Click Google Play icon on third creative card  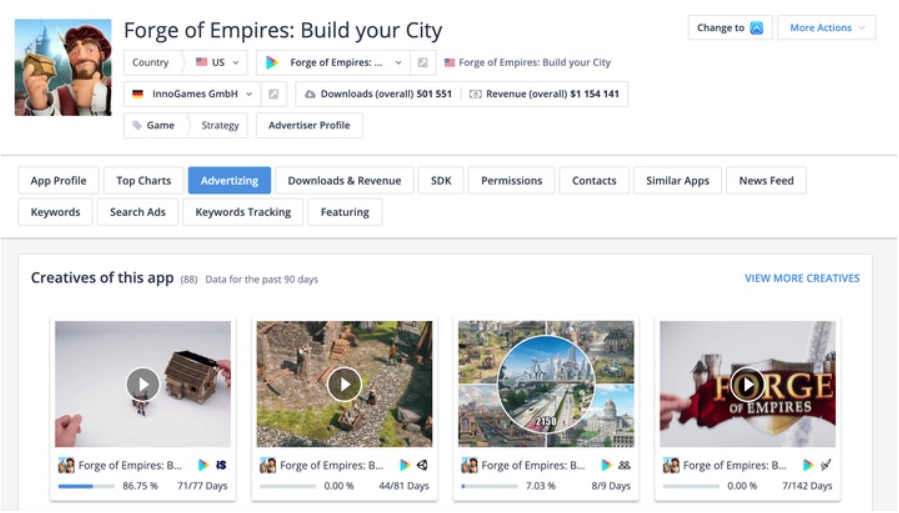[607, 465]
